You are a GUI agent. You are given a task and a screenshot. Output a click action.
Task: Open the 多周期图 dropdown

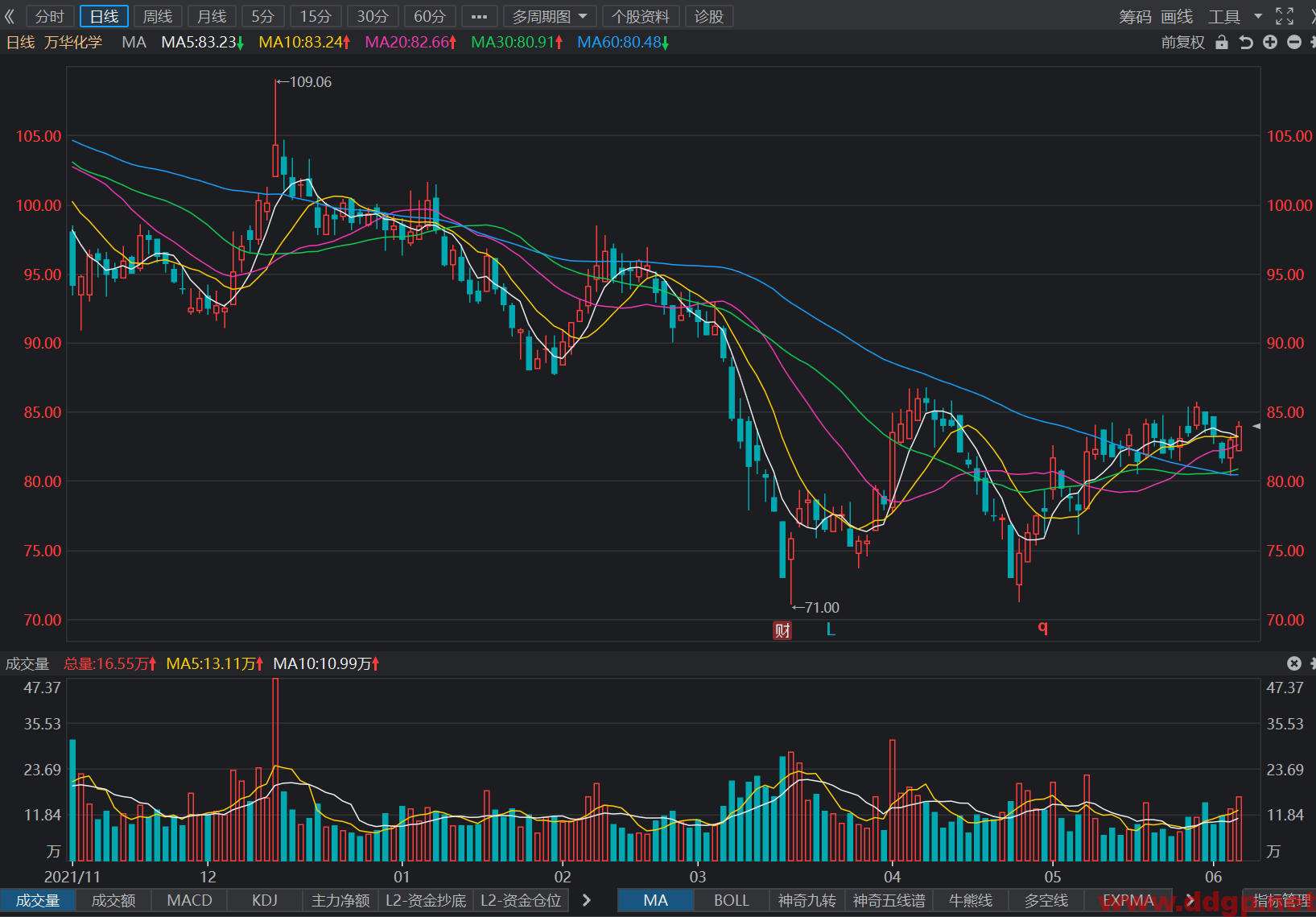point(551,16)
